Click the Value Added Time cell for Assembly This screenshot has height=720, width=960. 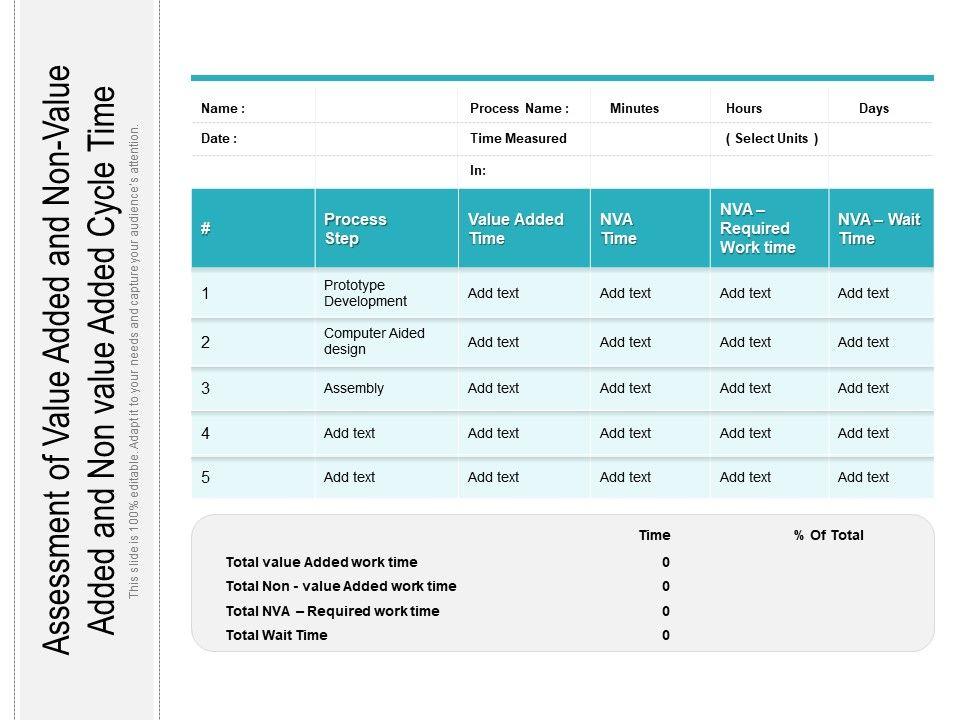494,388
